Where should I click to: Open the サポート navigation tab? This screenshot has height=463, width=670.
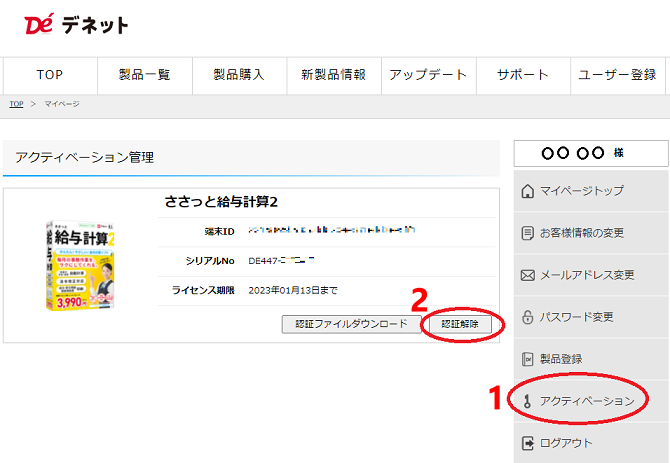point(523,75)
